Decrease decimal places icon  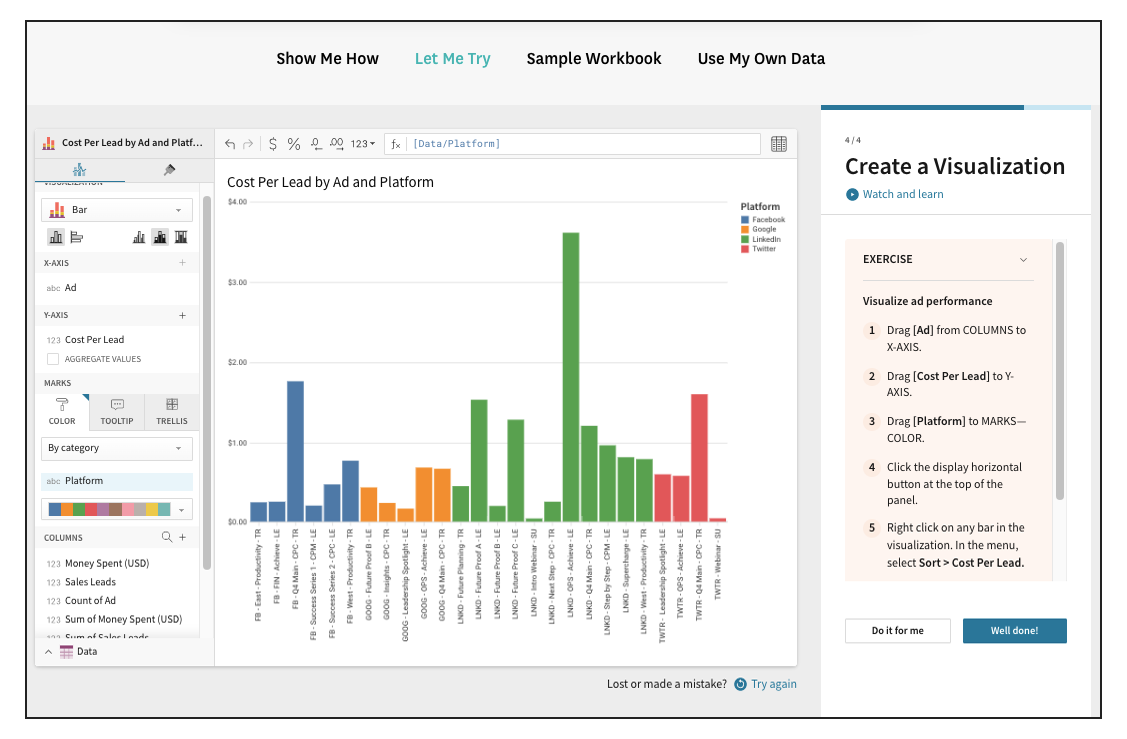click(316, 144)
